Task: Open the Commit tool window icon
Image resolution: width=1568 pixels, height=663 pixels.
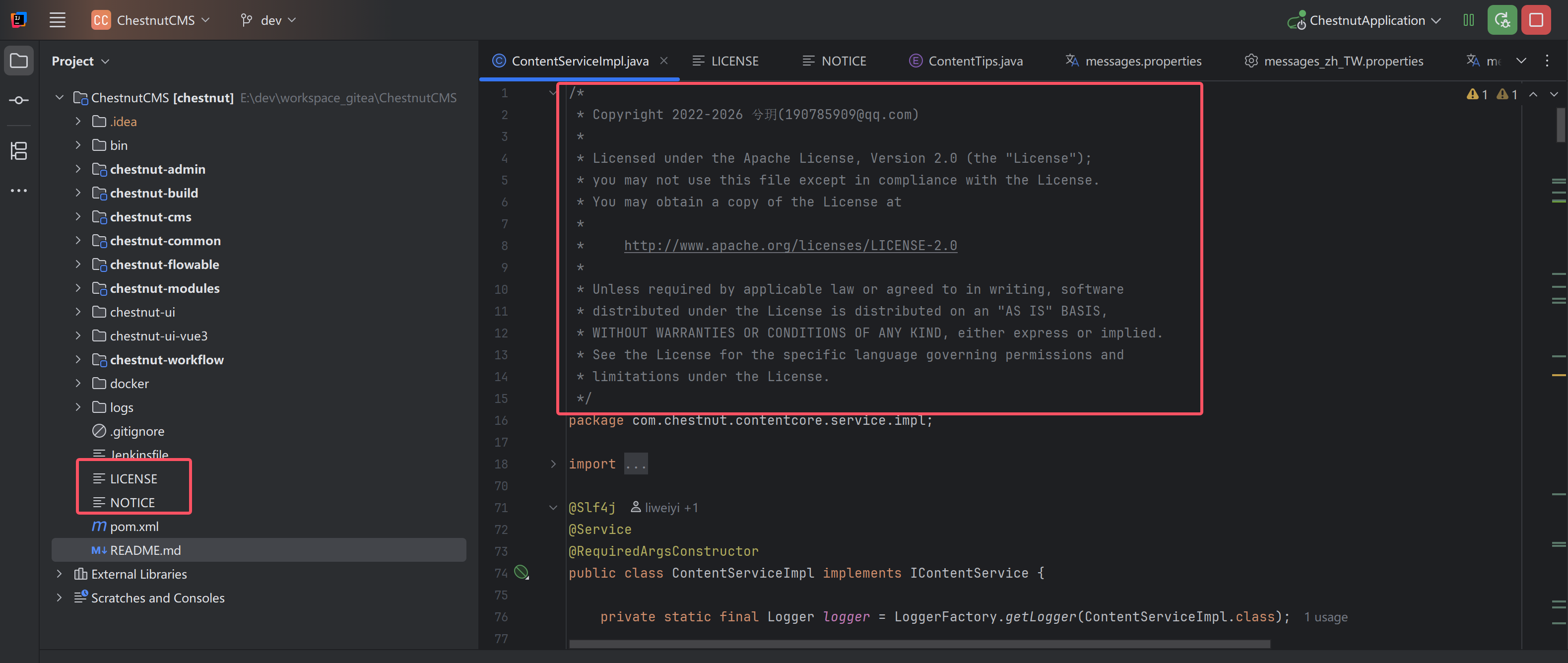Action: click(19, 100)
